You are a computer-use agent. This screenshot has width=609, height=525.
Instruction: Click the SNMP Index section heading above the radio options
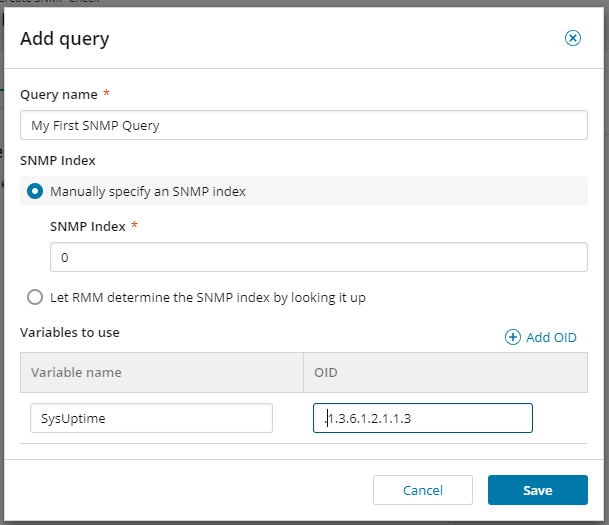tap(58, 160)
